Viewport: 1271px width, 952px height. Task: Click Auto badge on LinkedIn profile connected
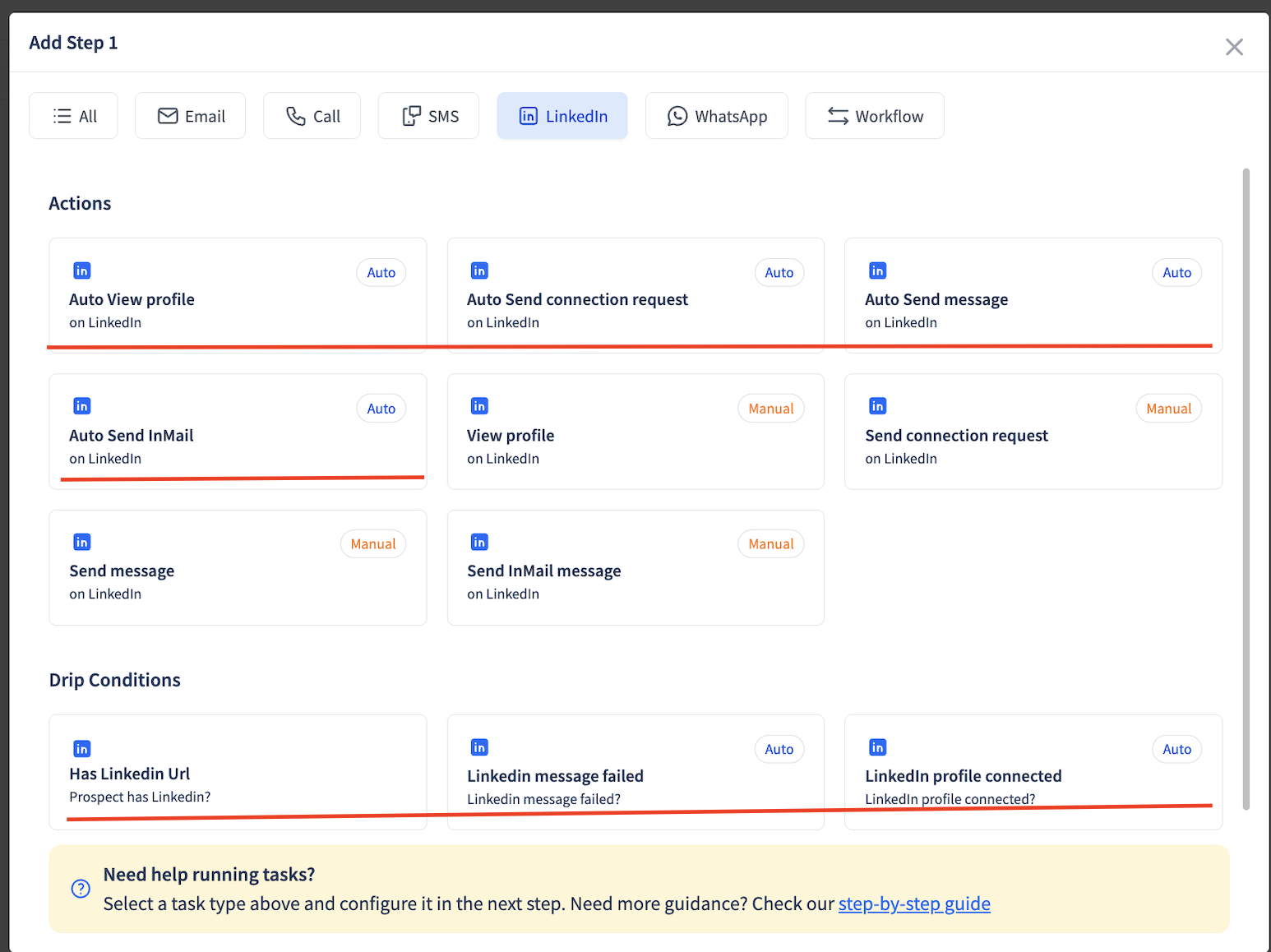(1177, 749)
